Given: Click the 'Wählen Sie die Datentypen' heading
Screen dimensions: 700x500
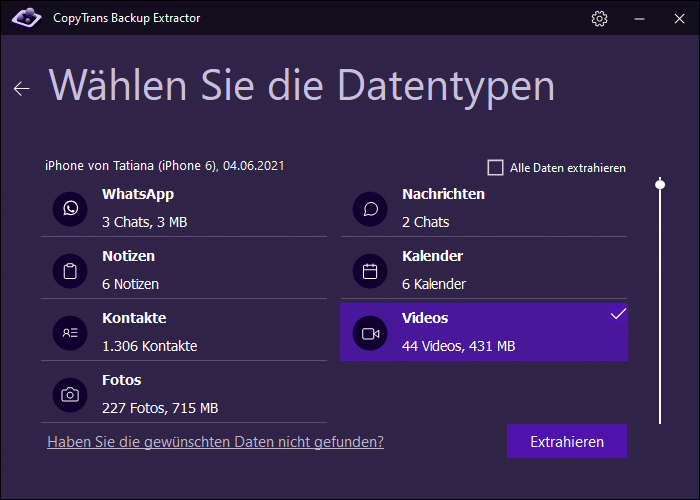Looking at the screenshot, I should 302,87.
